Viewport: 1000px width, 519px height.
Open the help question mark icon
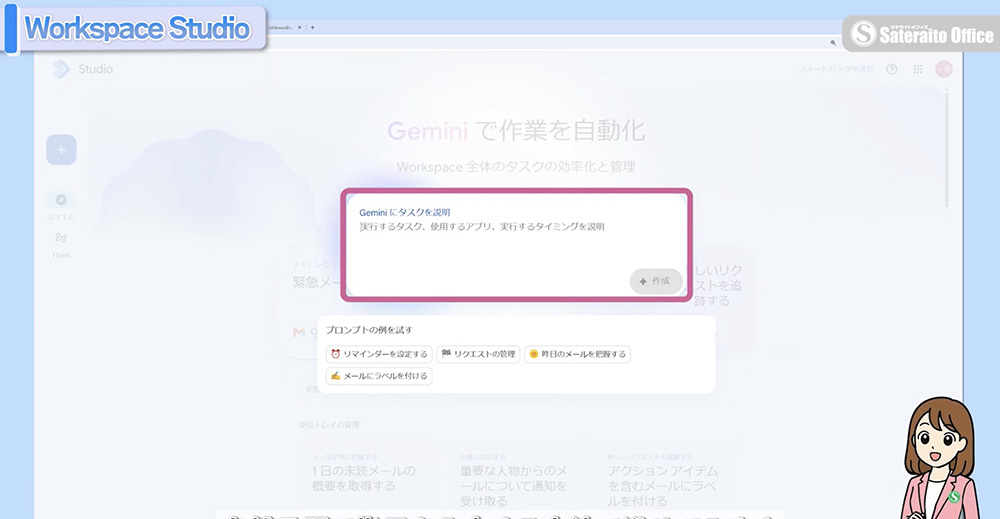pyautogui.click(x=892, y=69)
